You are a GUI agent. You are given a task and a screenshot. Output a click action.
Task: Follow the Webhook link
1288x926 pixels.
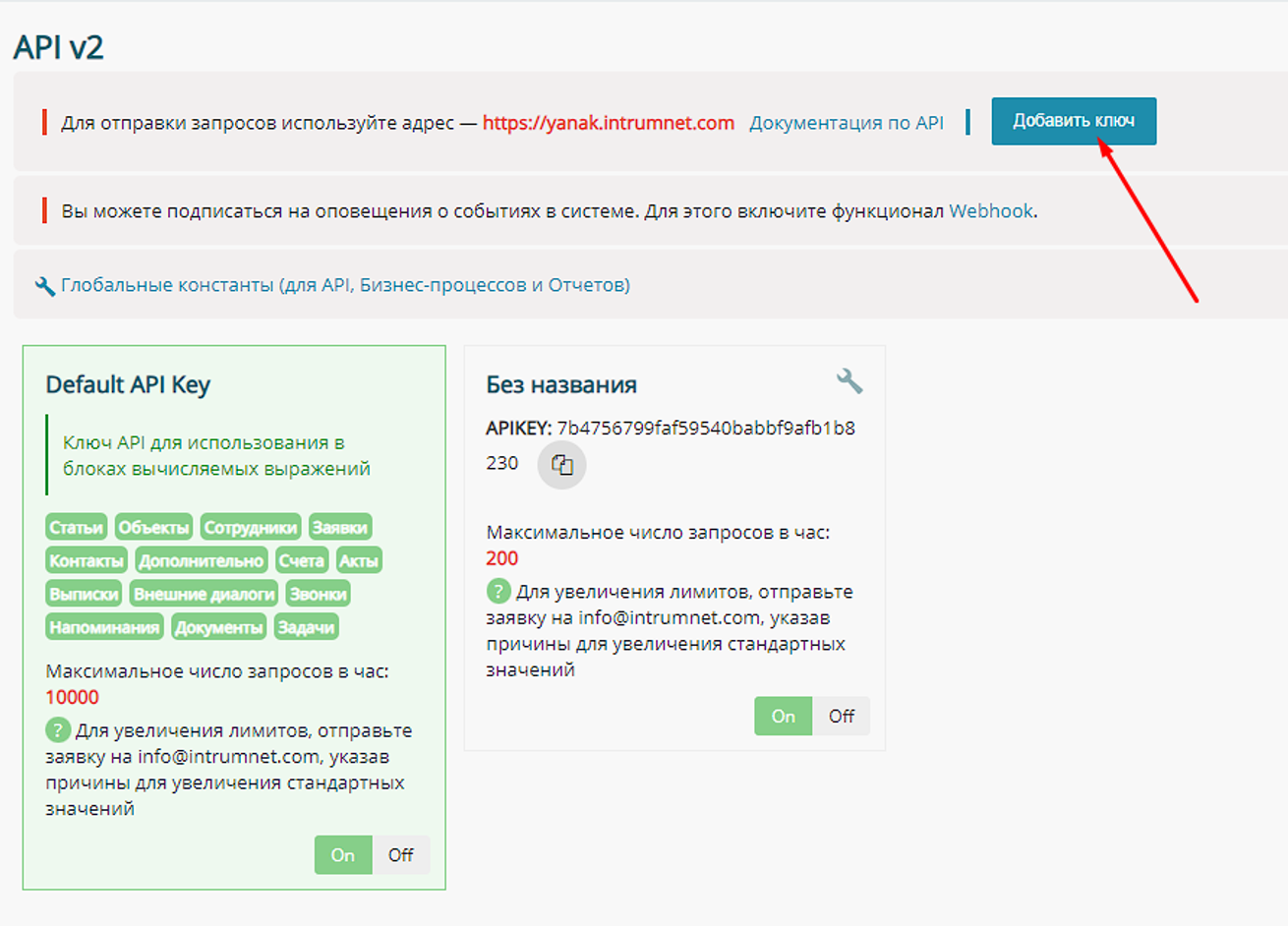coord(990,211)
